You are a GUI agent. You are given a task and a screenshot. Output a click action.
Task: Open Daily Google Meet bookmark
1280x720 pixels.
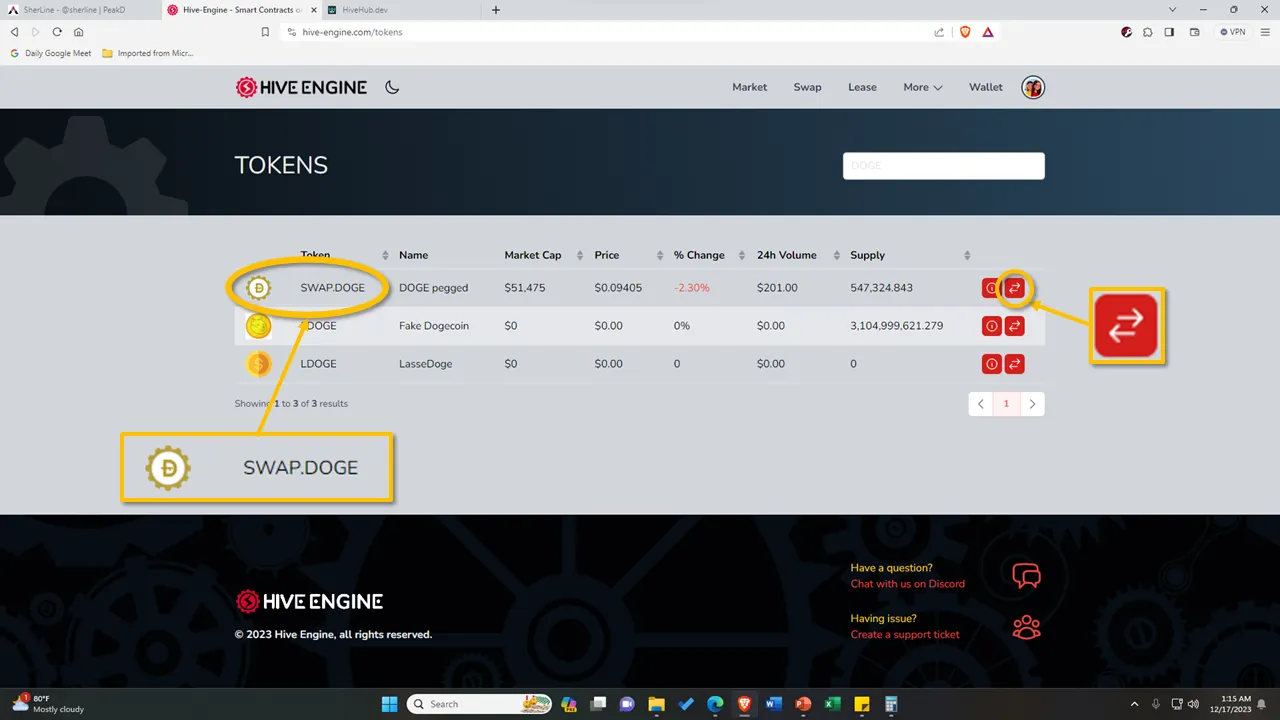tap(51, 53)
